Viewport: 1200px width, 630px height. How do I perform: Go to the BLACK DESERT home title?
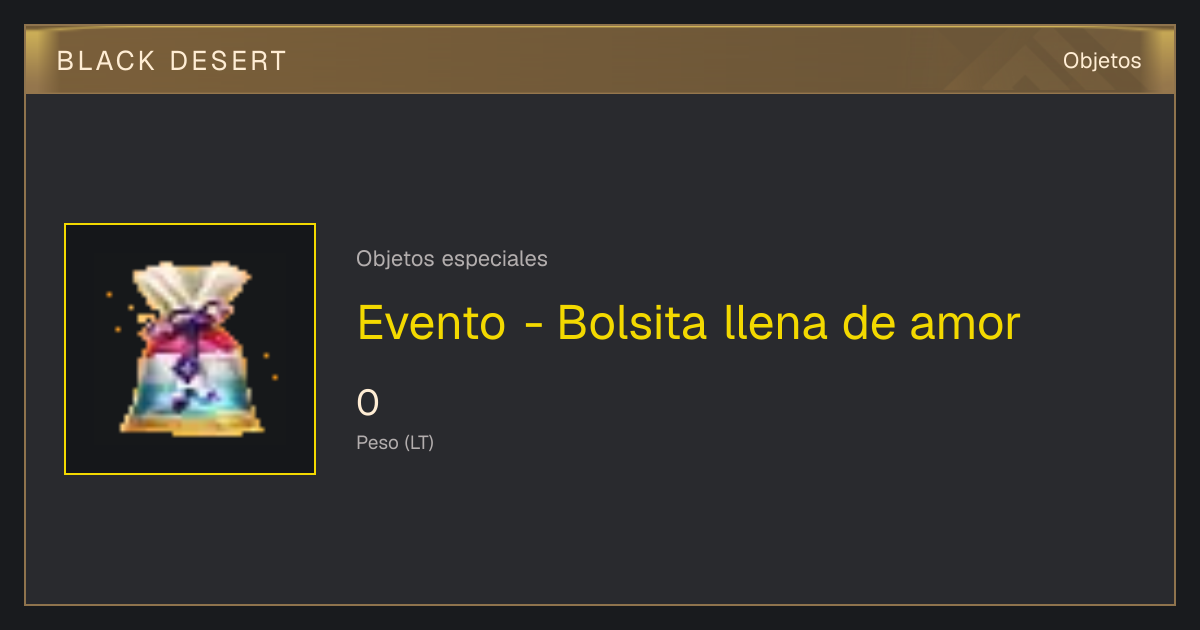(x=172, y=61)
